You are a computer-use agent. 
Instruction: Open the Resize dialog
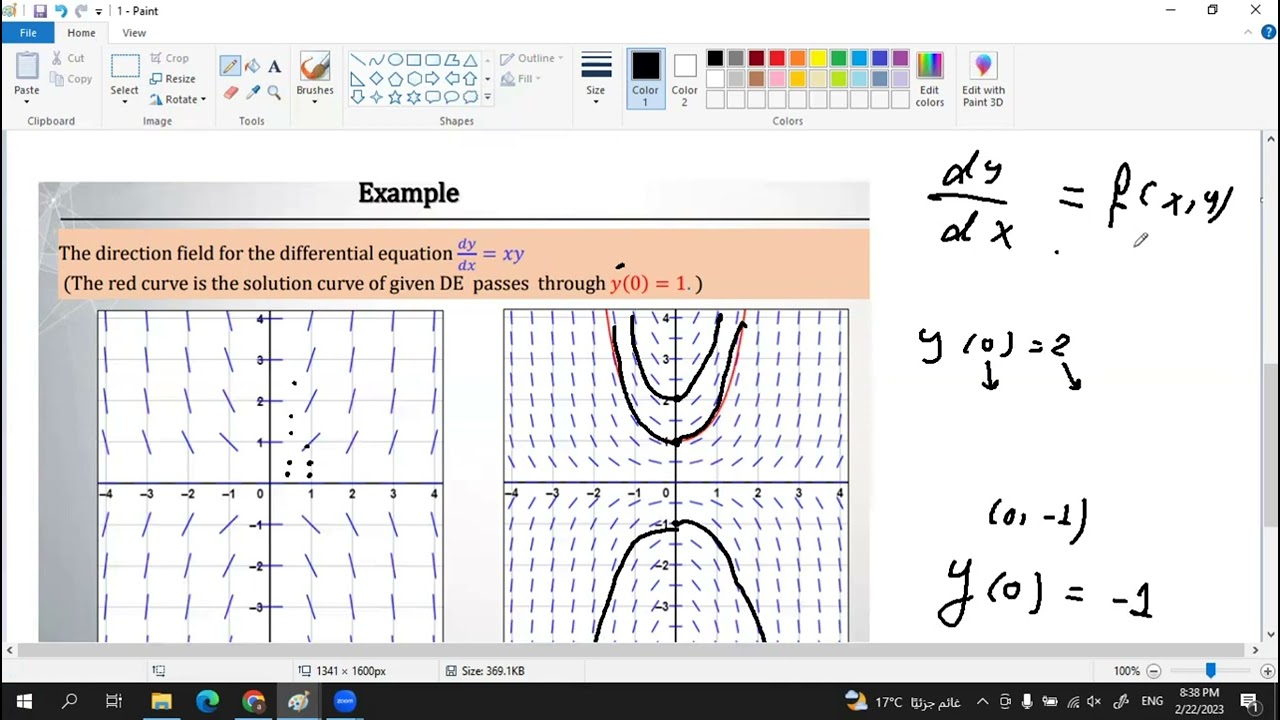click(x=172, y=79)
